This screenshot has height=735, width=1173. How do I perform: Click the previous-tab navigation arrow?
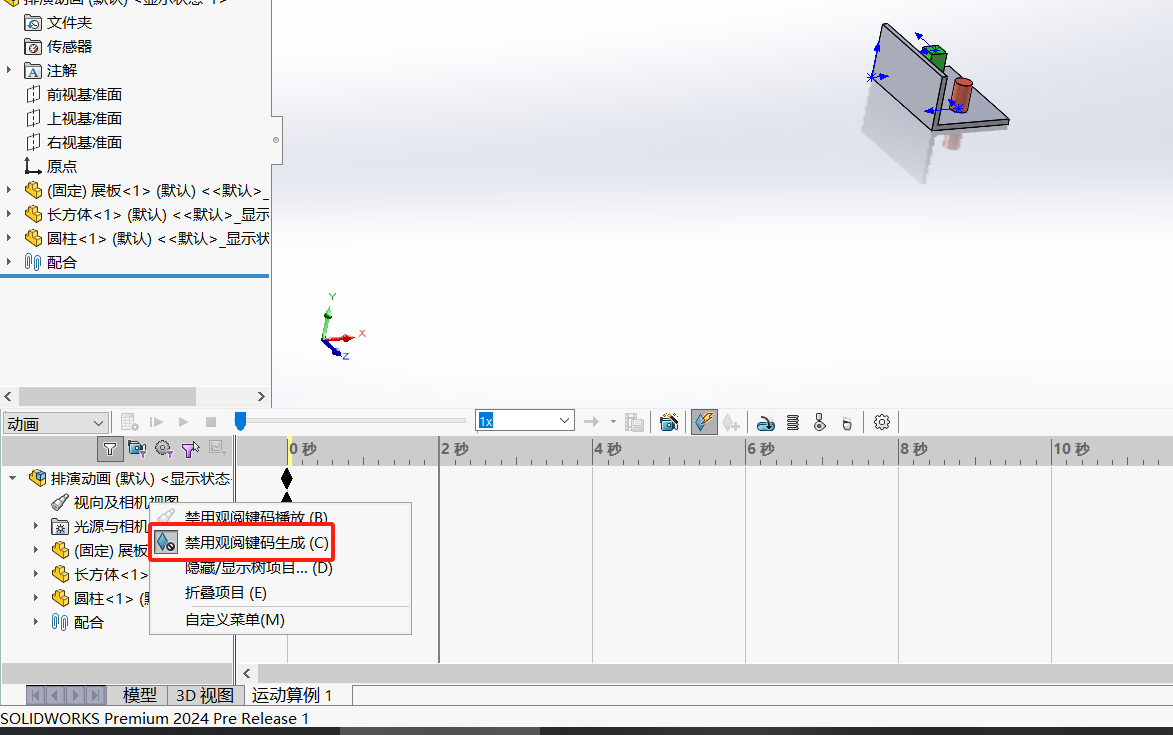tap(55, 695)
